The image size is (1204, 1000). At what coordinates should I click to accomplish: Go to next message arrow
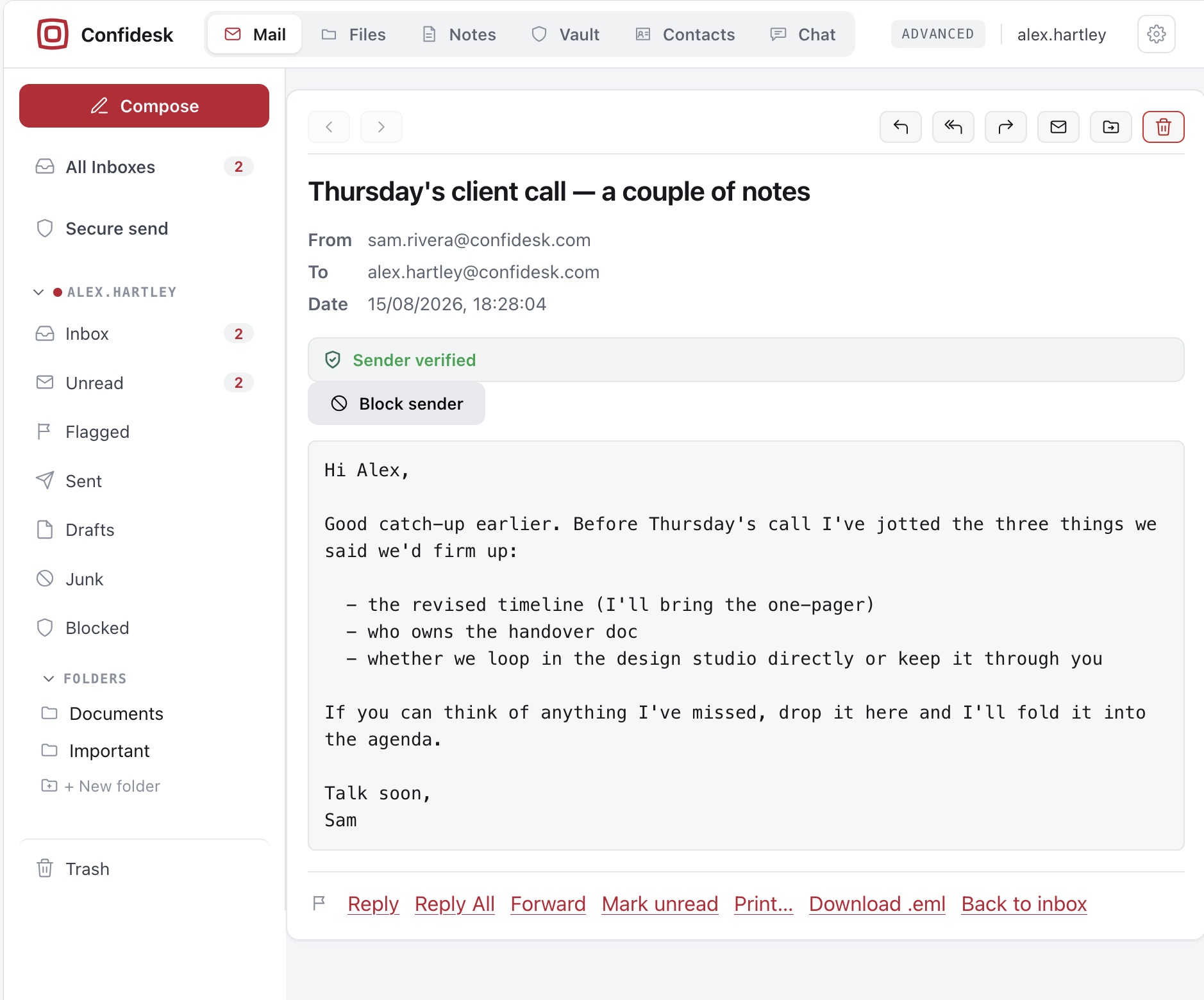381,127
